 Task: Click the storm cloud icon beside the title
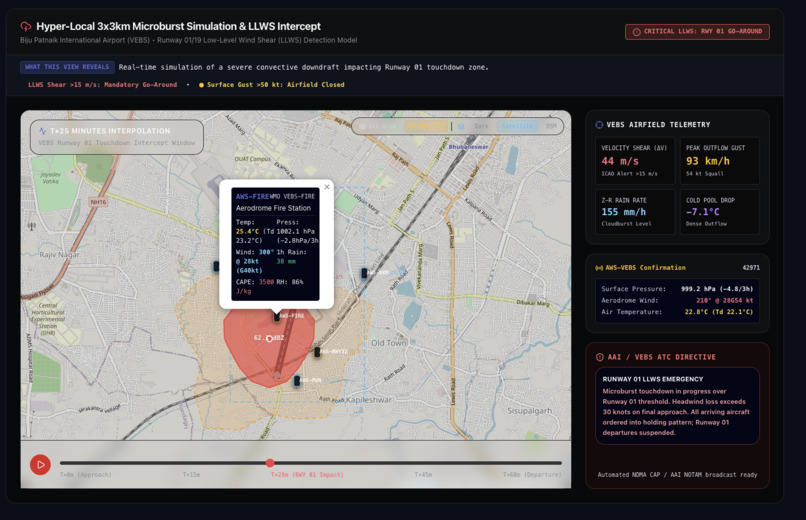26,26
